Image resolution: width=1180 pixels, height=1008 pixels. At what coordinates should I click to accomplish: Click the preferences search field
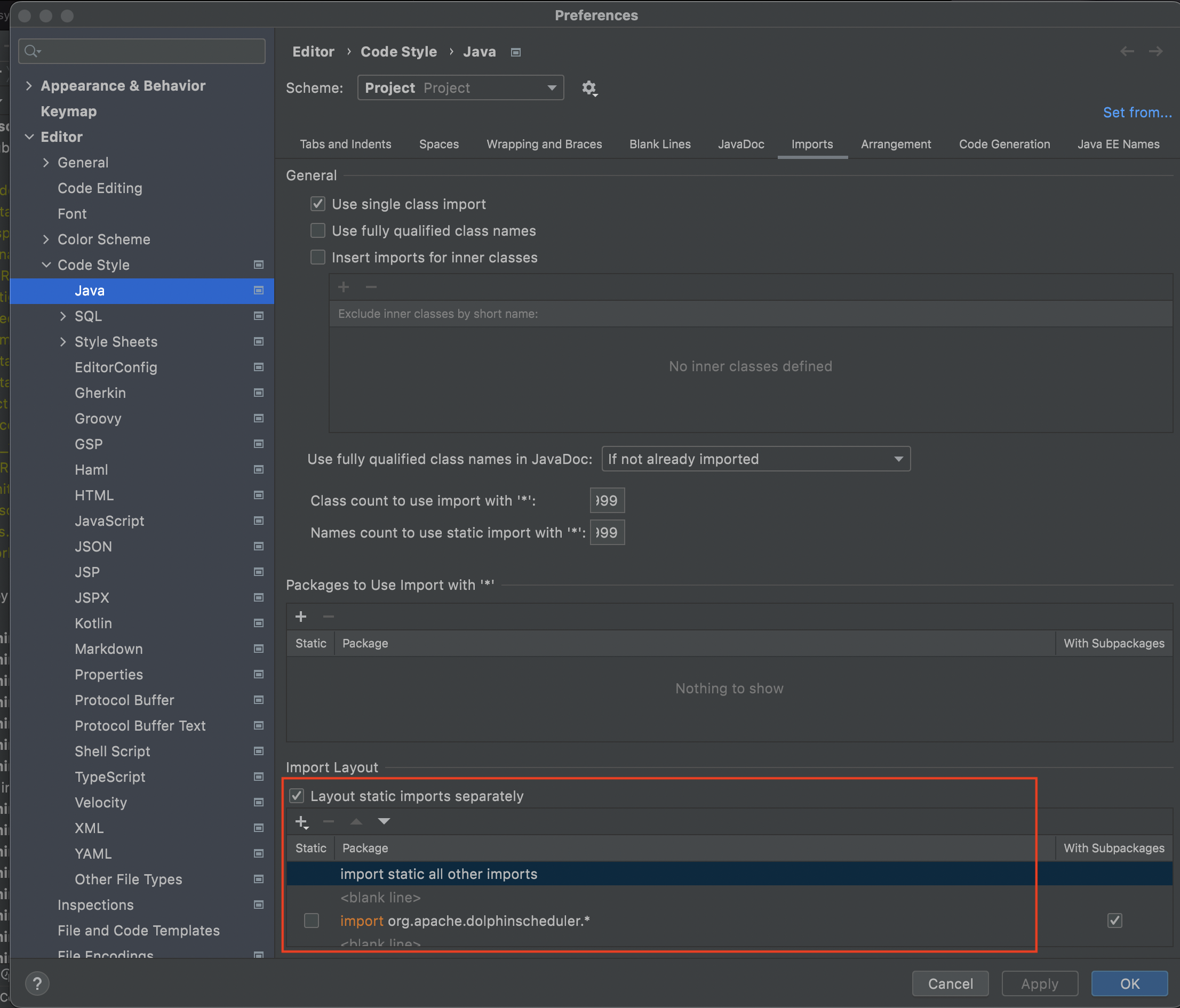click(x=142, y=51)
